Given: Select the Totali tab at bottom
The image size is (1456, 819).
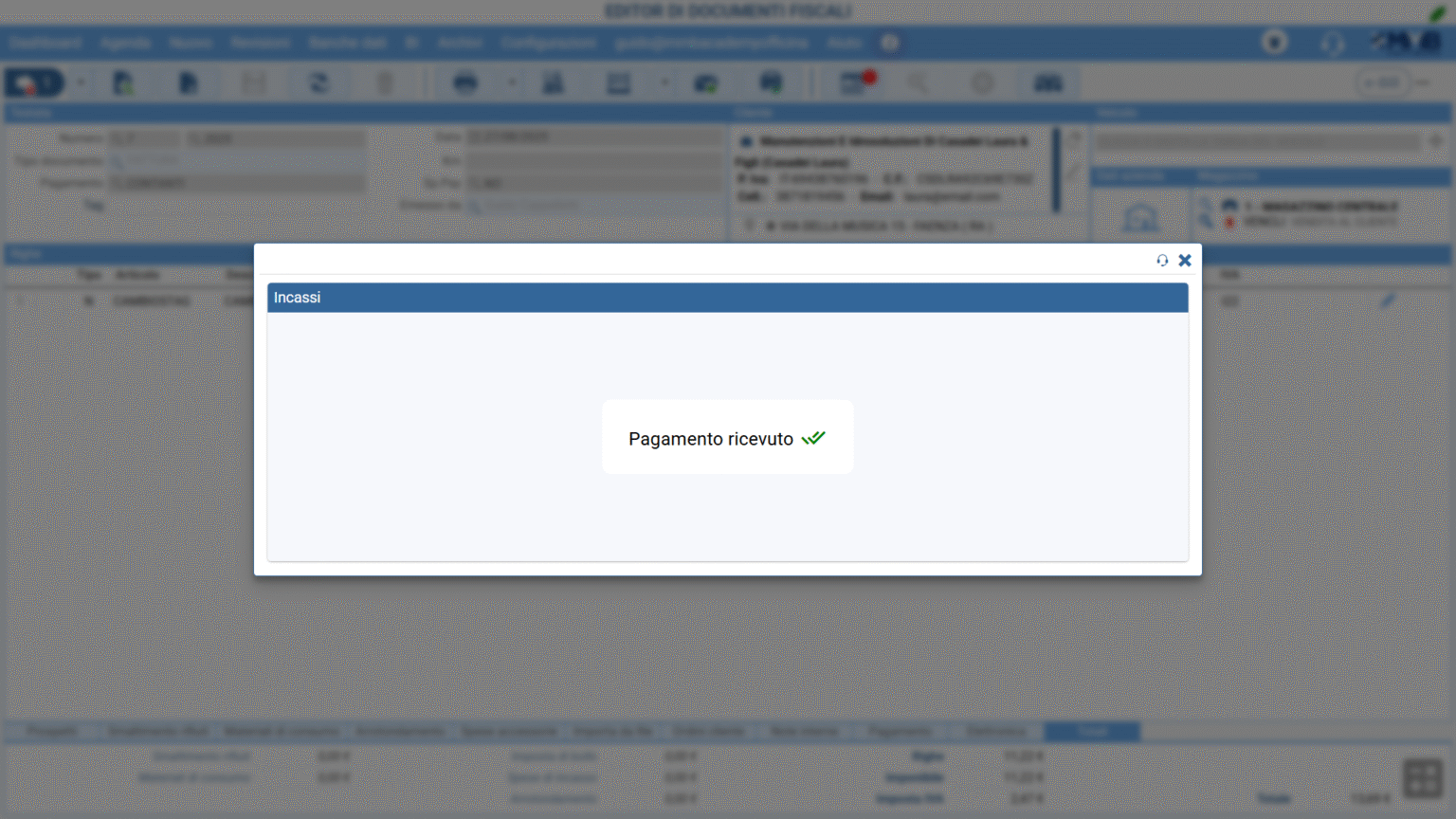Looking at the screenshot, I should click(x=1092, y=732).
